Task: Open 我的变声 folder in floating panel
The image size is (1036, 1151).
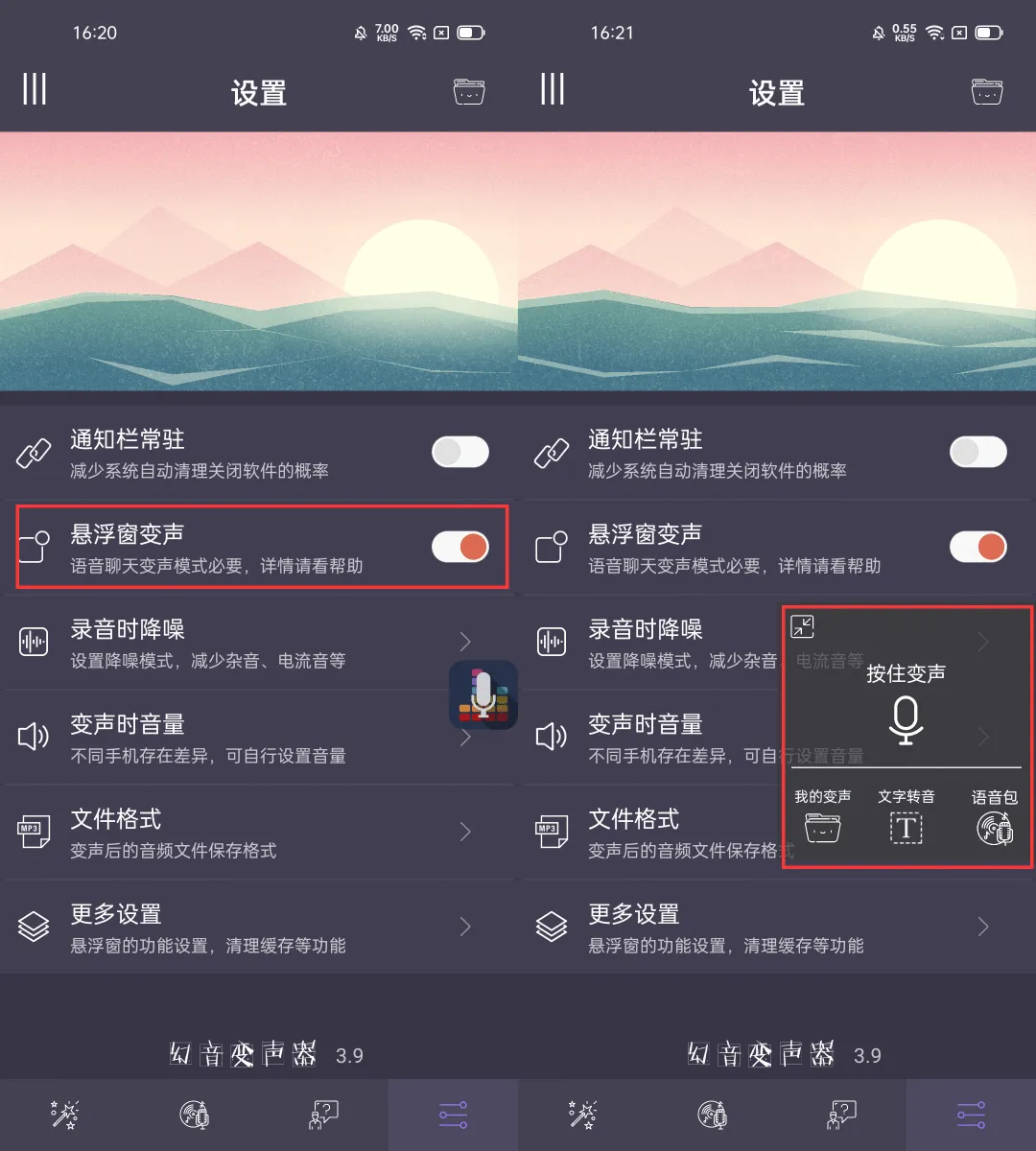Action: 822,827
